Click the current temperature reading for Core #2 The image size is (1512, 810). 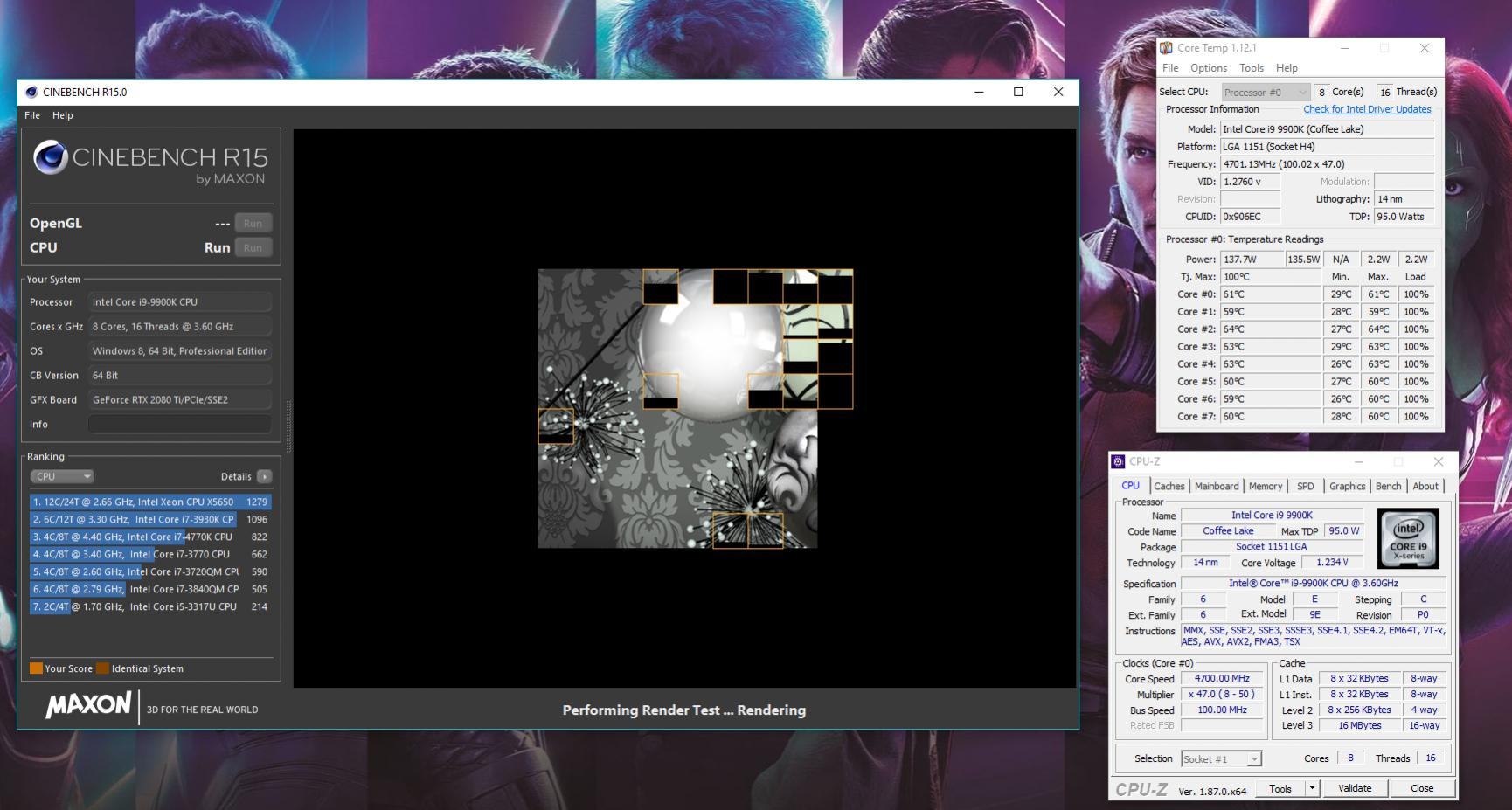(1272, 329)
